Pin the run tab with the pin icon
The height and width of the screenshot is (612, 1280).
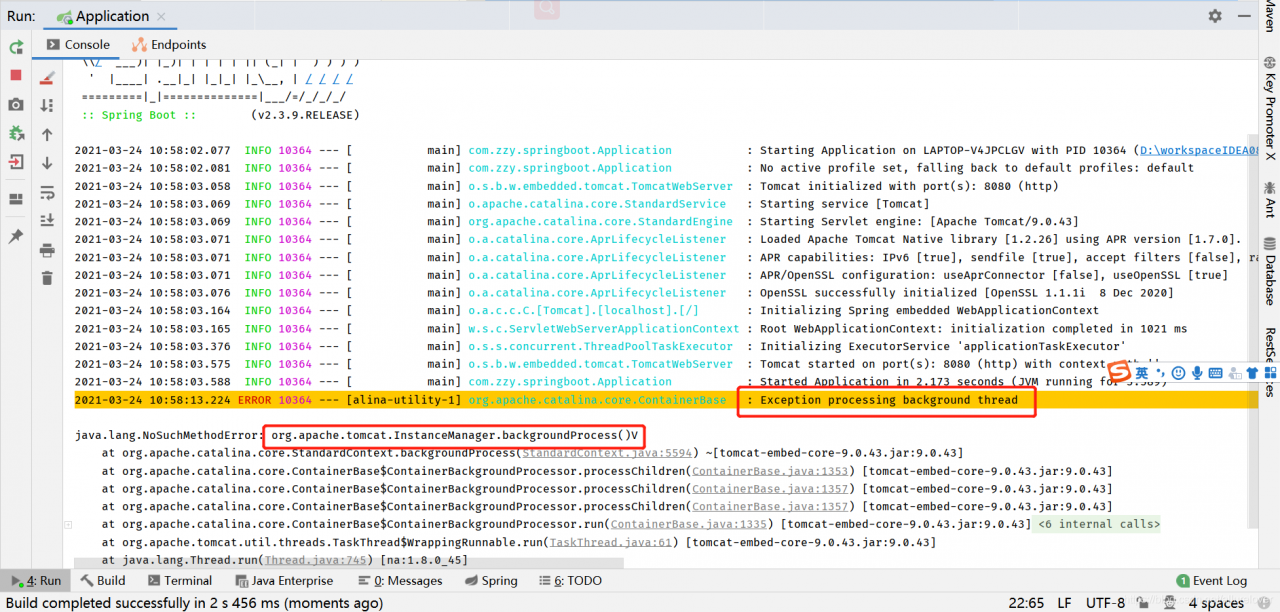pyautogui.click(x=16, y=236)
